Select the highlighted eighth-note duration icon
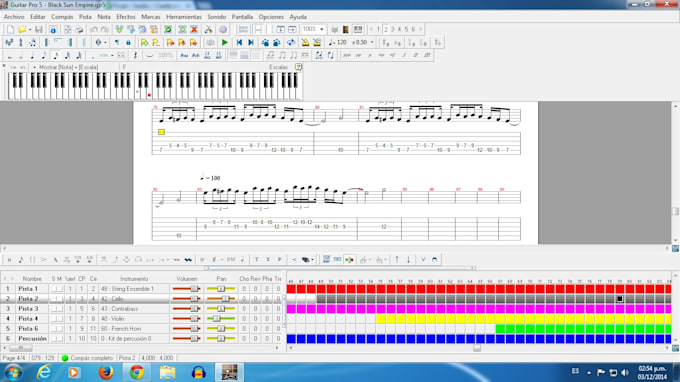 56,56
